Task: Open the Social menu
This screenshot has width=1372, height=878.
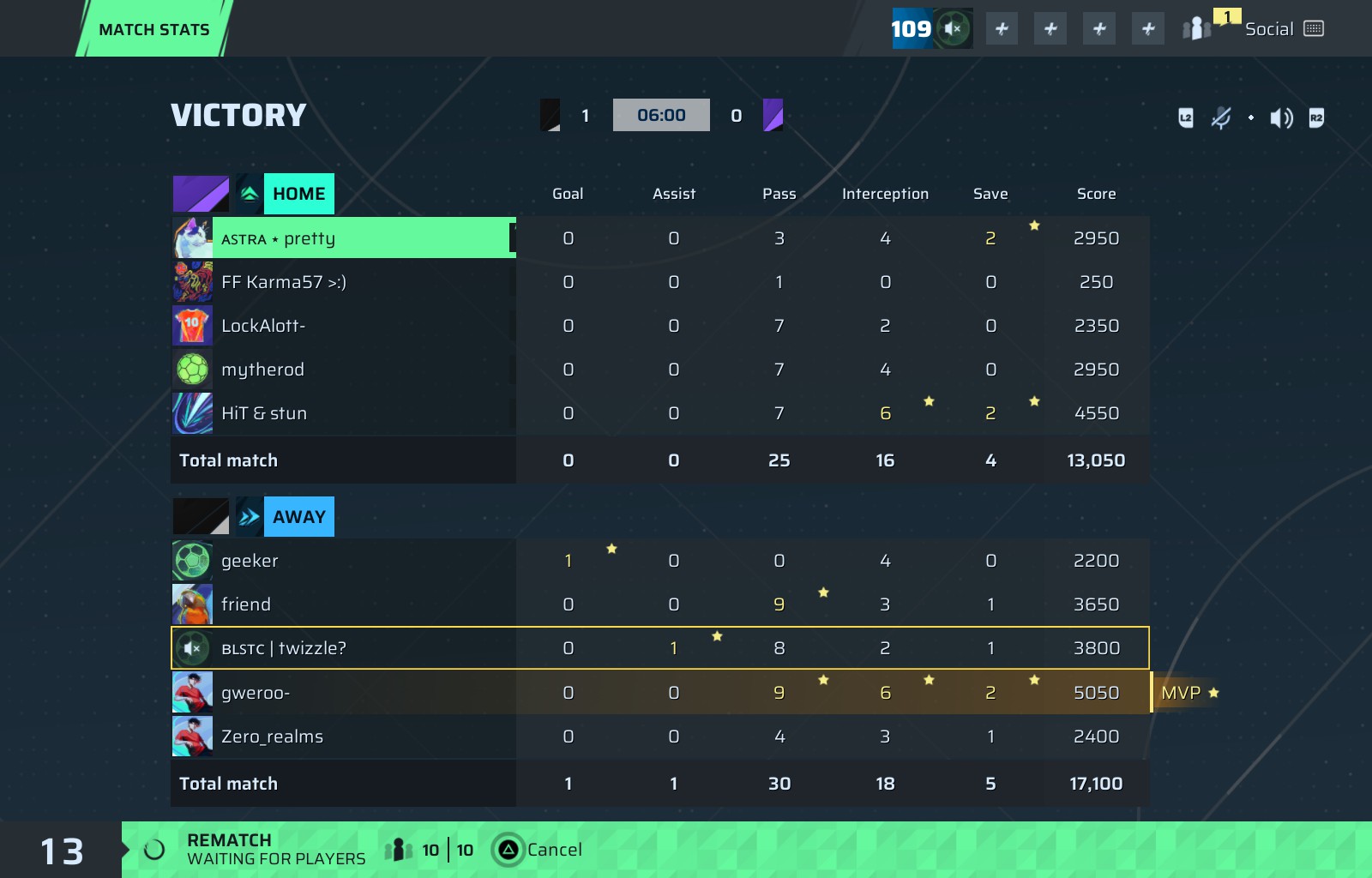Action: (x=1269, y=29)
